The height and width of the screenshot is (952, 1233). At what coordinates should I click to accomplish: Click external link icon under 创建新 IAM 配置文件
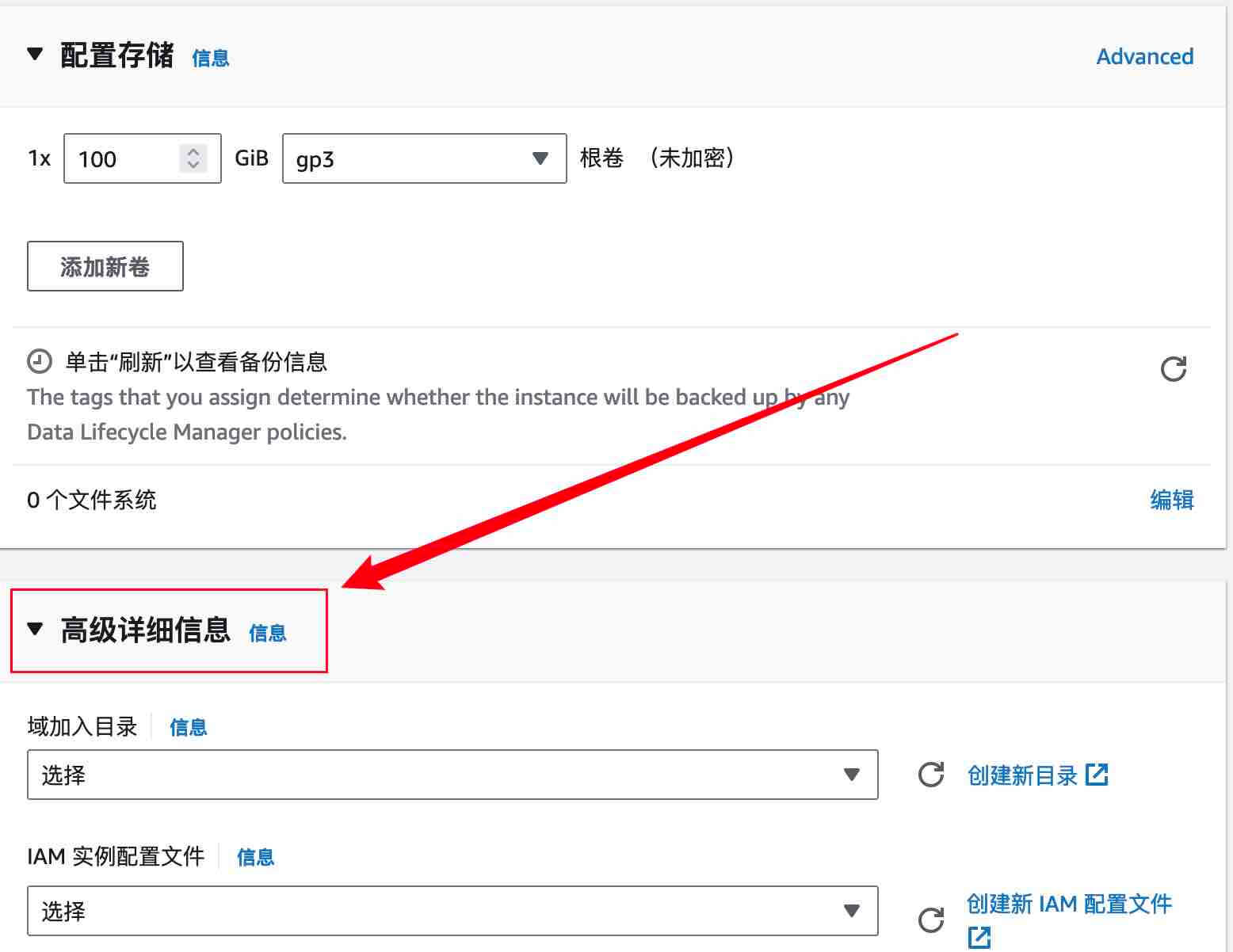coord(979,937)
